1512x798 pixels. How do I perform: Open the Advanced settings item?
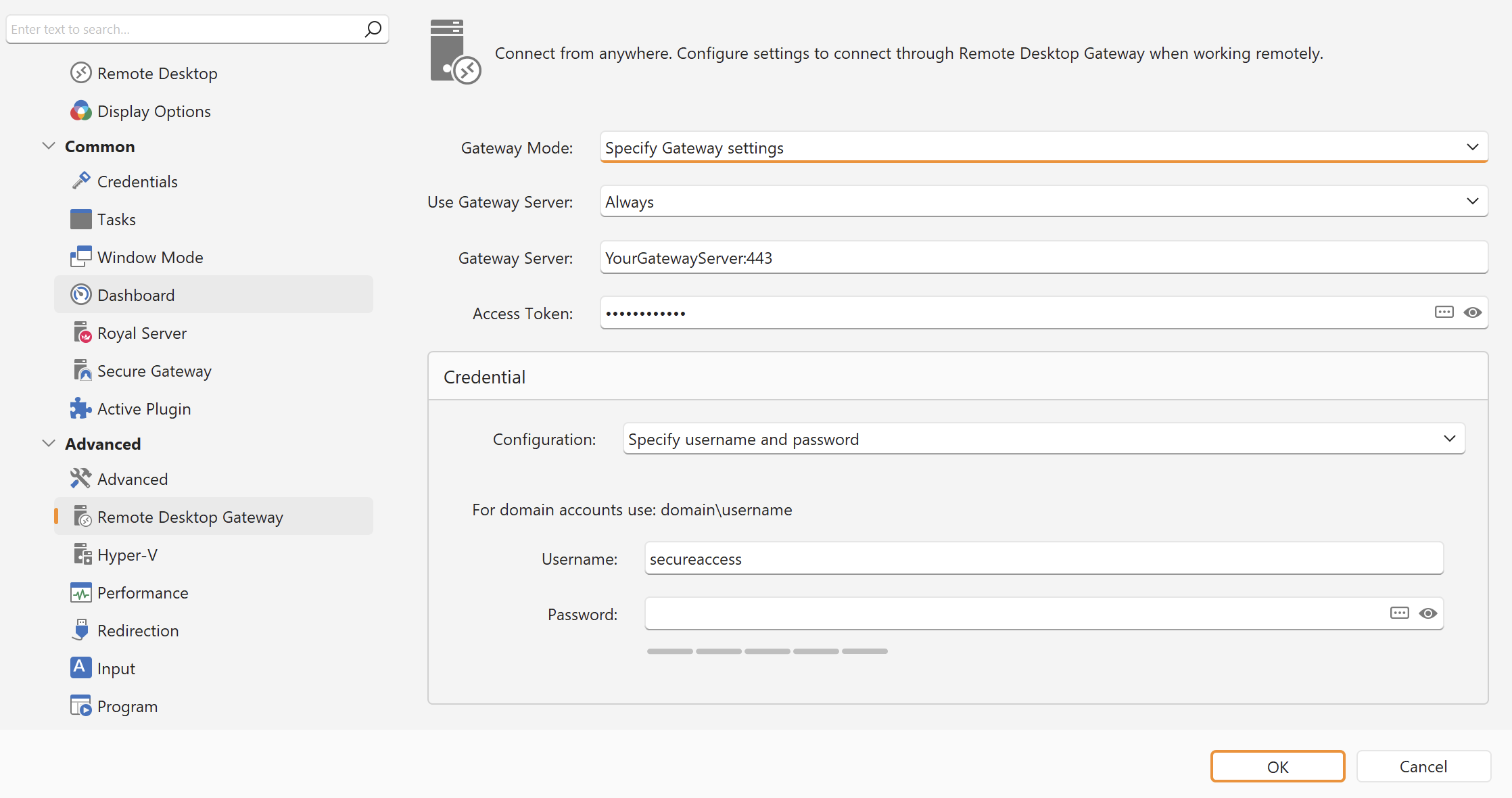click(214, 479)
